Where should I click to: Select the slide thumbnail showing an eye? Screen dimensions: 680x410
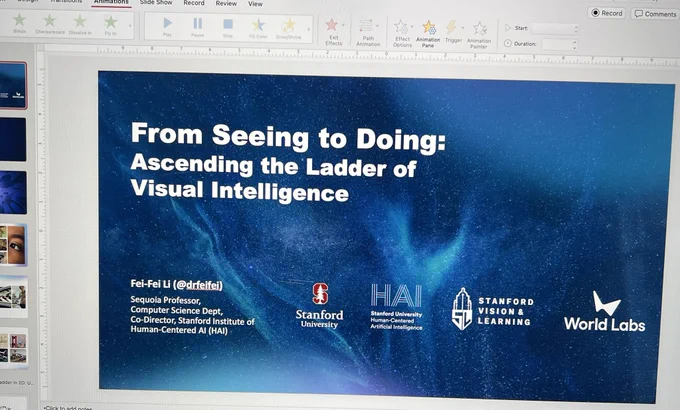pyautogui.click(x=13, y=245)
